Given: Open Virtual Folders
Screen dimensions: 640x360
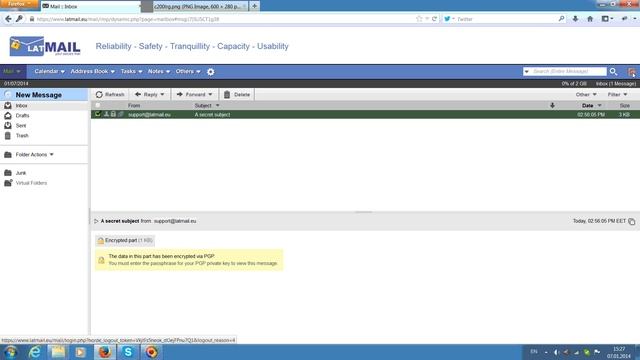Looking at the screenshot, I should (x=31, y=183).
